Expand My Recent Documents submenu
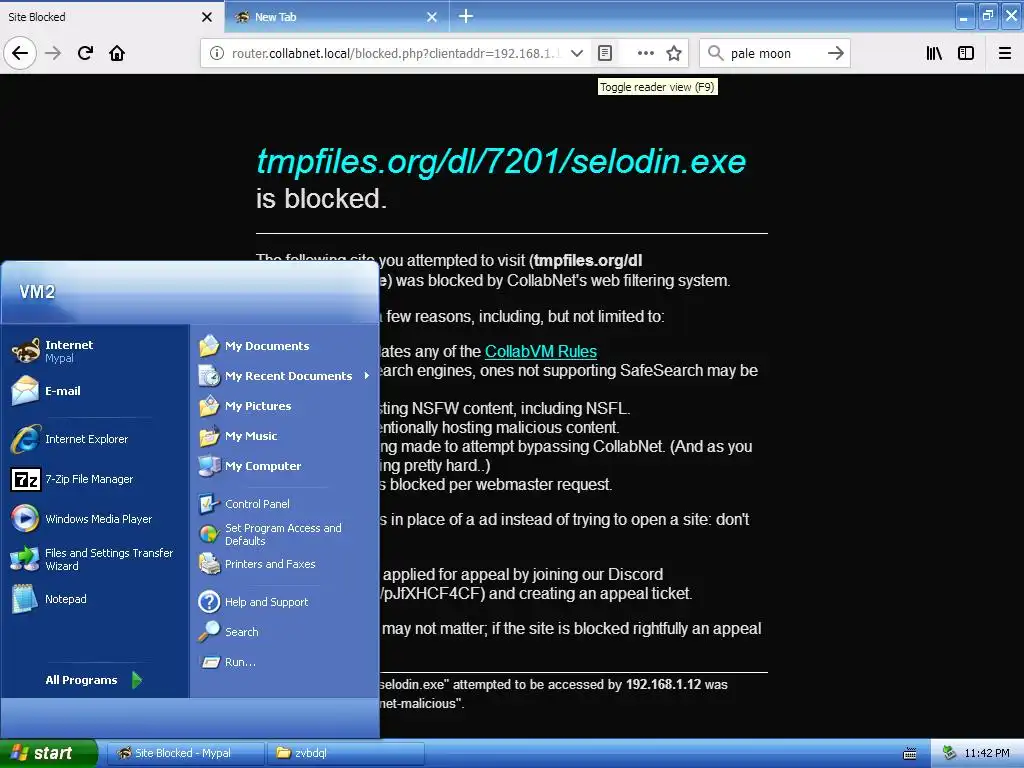 click(285, 376)
